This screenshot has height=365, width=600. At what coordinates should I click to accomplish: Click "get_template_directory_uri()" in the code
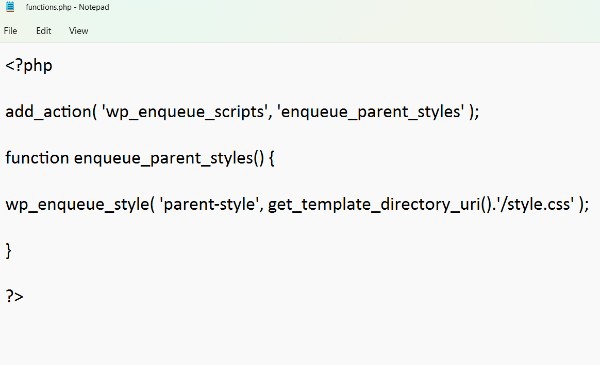pos(380,204)
